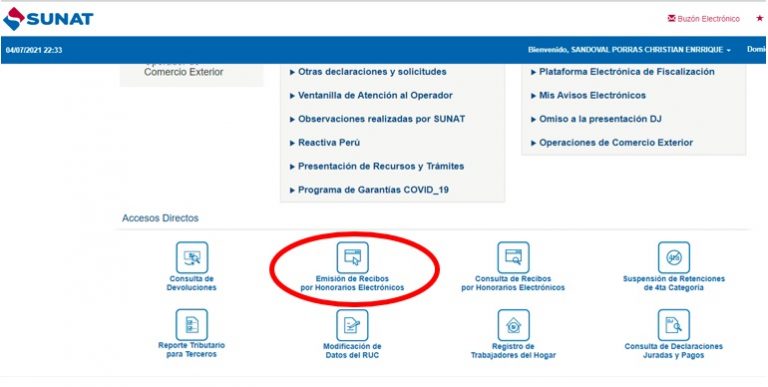Screen dimensions: 768x387
Task: Open the Emisión de Recibos por Honorarios icon
Action: click(352, 257)
